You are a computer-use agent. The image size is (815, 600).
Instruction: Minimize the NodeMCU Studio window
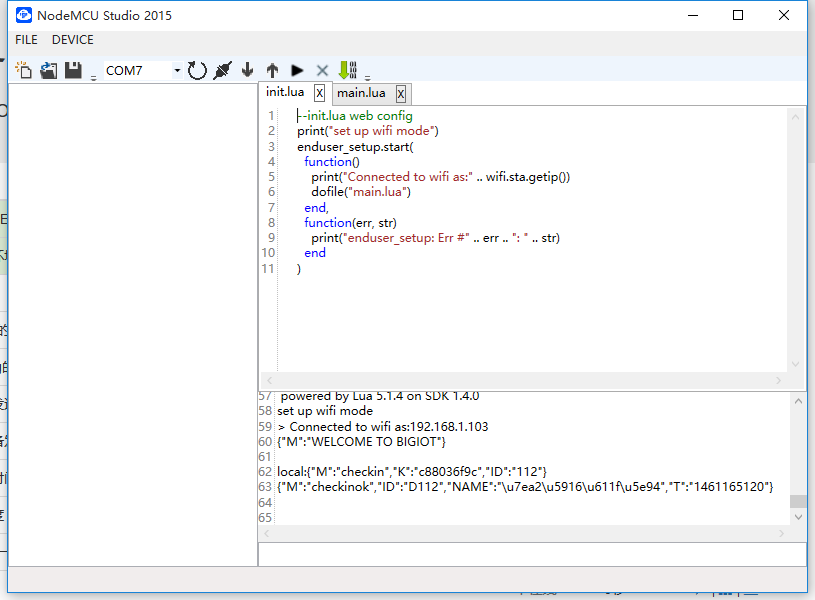pyautogui.click(x=693, y=15)
